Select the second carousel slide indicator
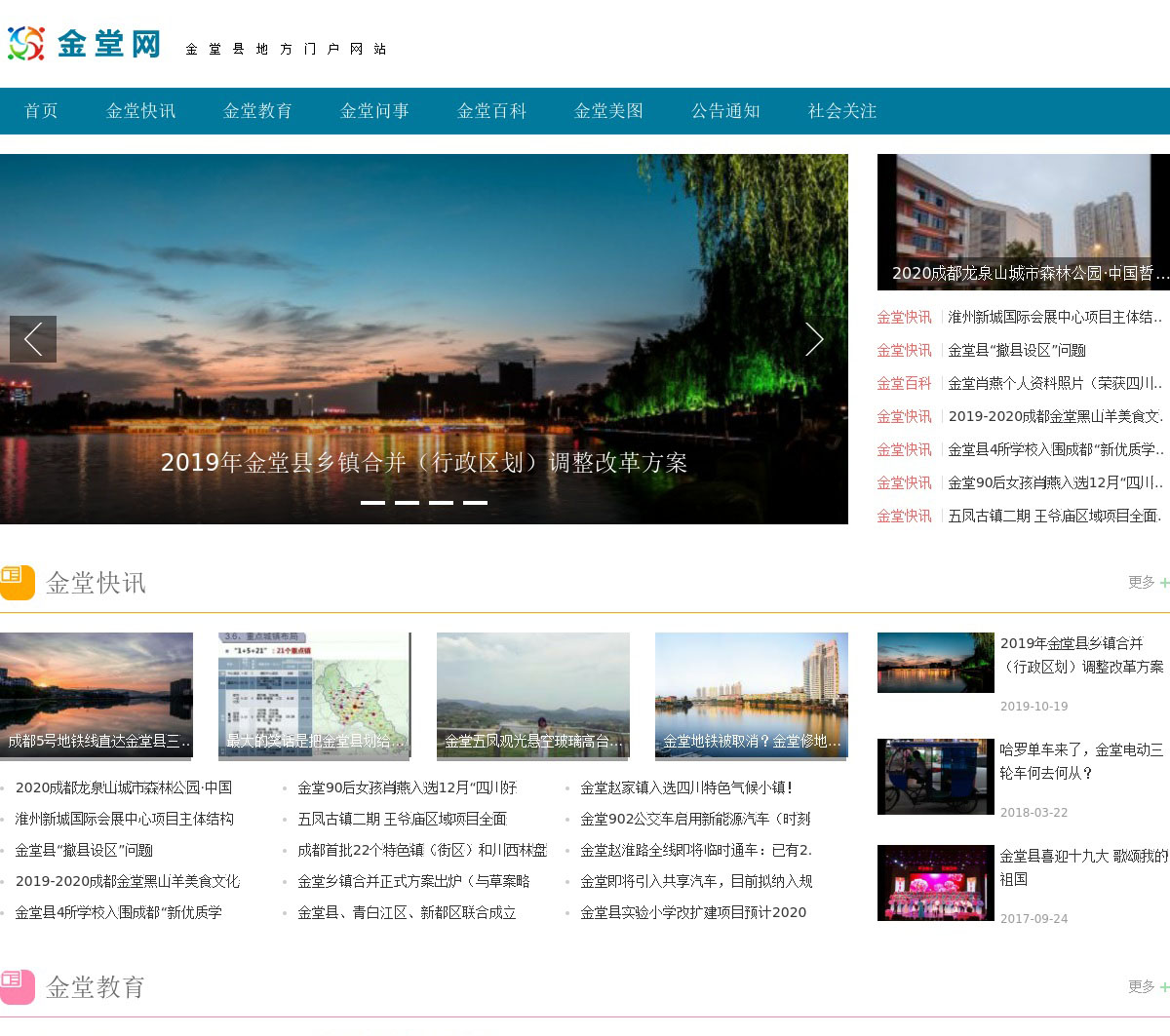1170x1036 pixels. (407, 503)
